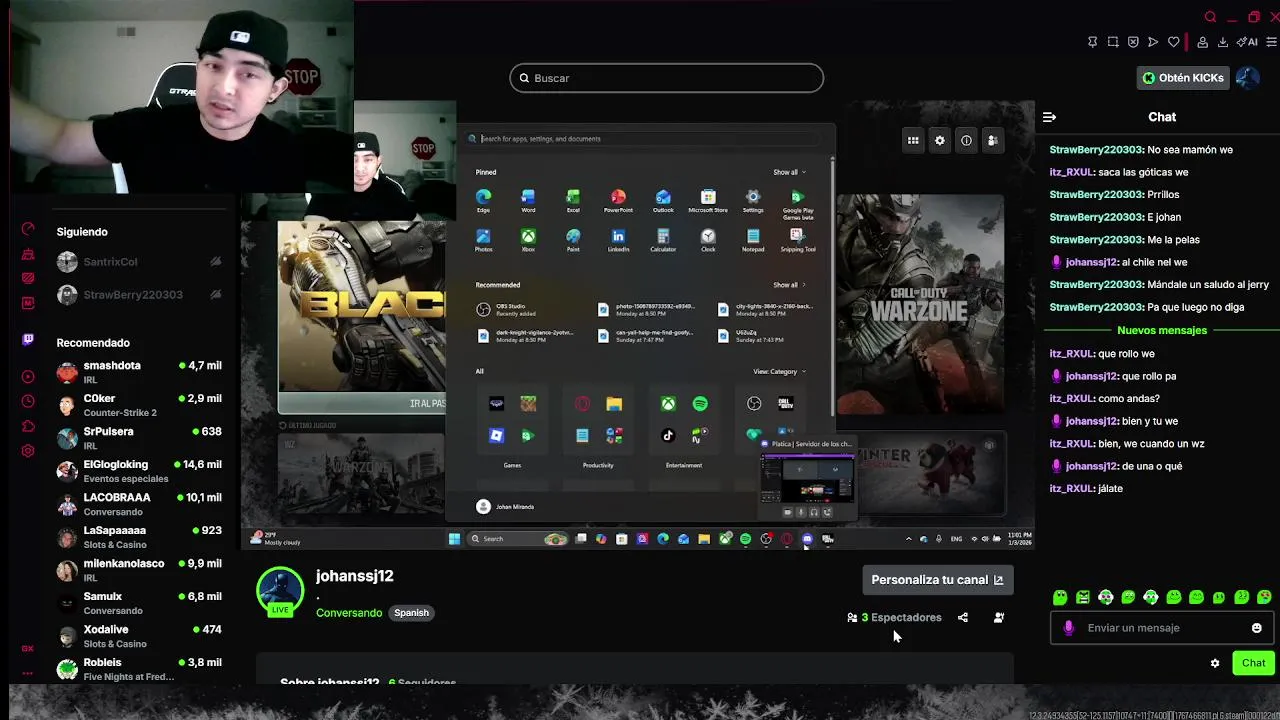Open followed channel StrawBerry220303
The height and width of the screenshot is (720, 1280).
tap(138, 295)
